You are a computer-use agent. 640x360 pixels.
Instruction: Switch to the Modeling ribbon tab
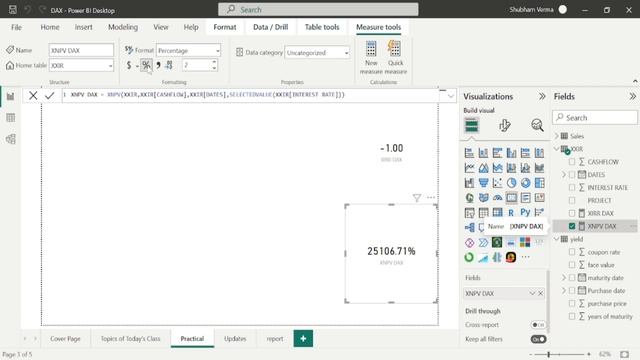point(123,27)
